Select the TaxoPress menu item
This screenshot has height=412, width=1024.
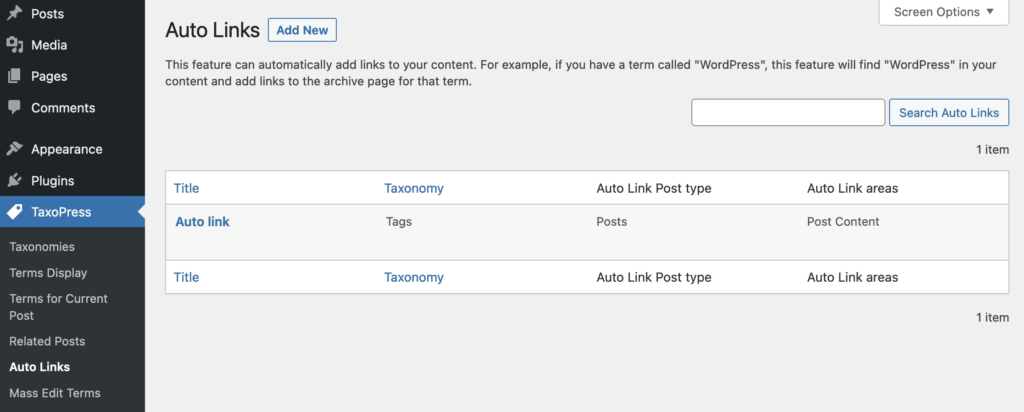pyautogui.click(x=72, y=212)
